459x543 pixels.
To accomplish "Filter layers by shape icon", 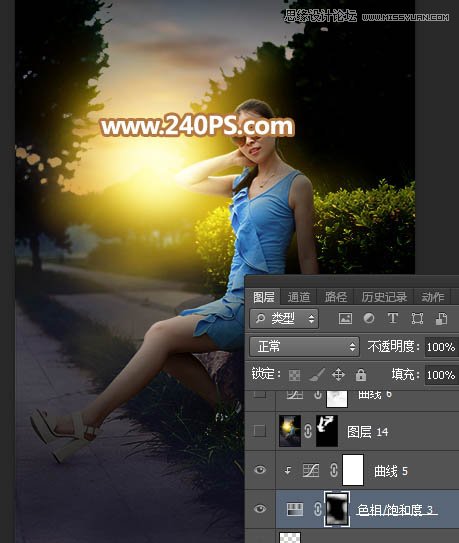I will 417,318.
